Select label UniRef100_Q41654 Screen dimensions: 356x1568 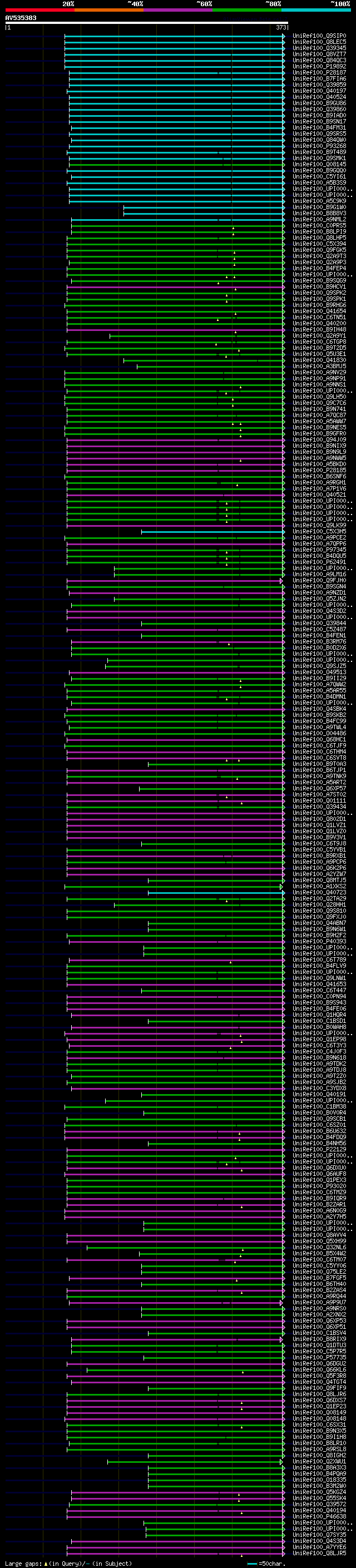[319, 311]
